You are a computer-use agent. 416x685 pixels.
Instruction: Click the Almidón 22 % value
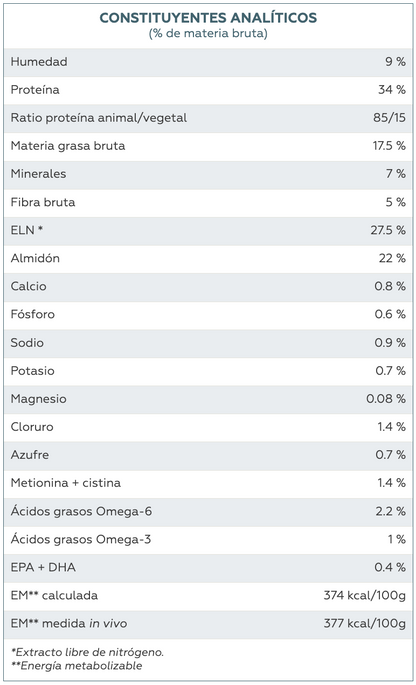pyautogui.click(x=392, y=258)
